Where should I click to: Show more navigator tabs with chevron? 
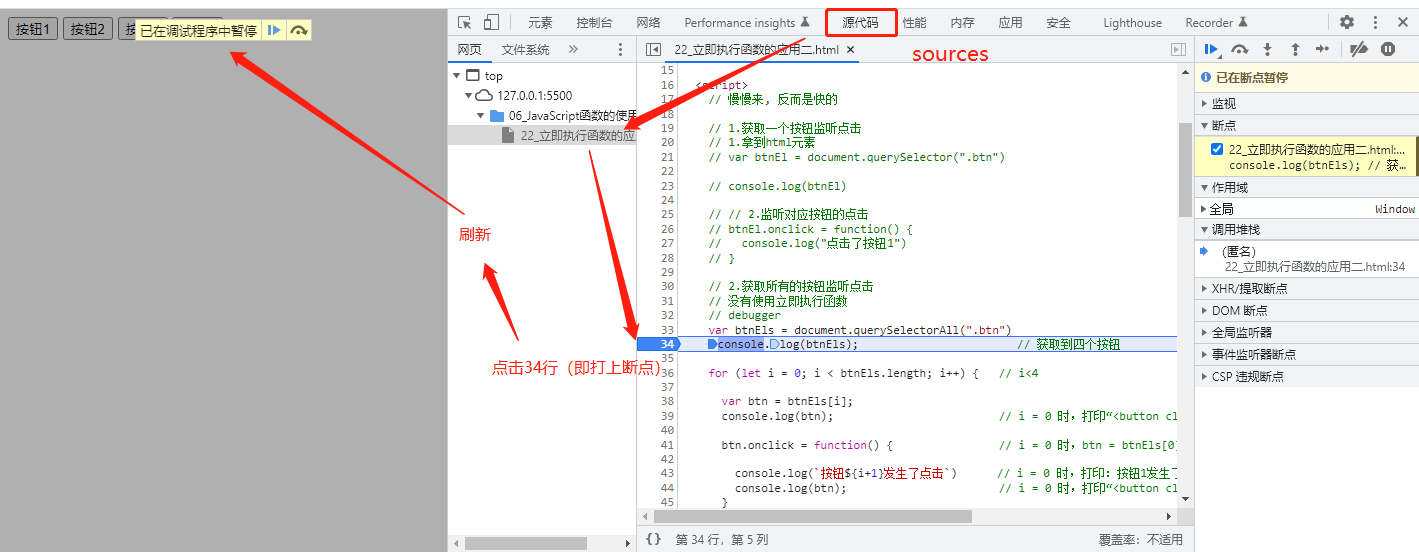573,49
